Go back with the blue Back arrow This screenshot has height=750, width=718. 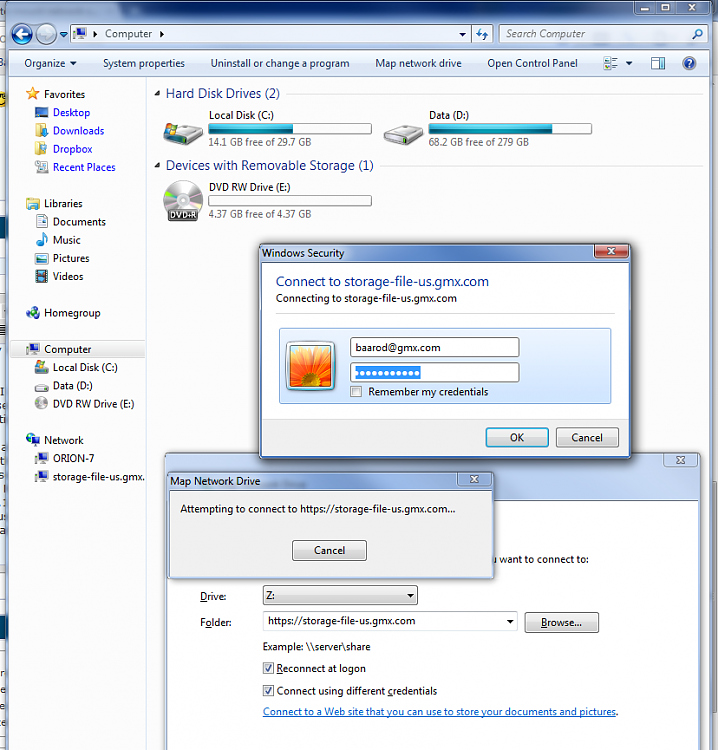pos(22,34)
